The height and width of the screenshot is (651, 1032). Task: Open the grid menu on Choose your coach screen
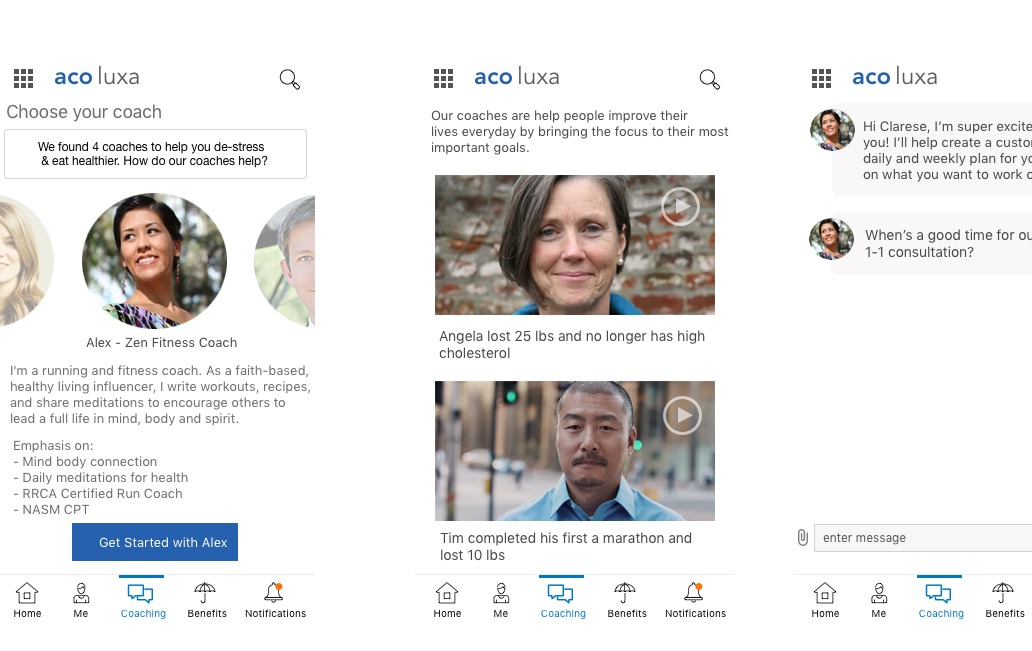tap(24, 78)
